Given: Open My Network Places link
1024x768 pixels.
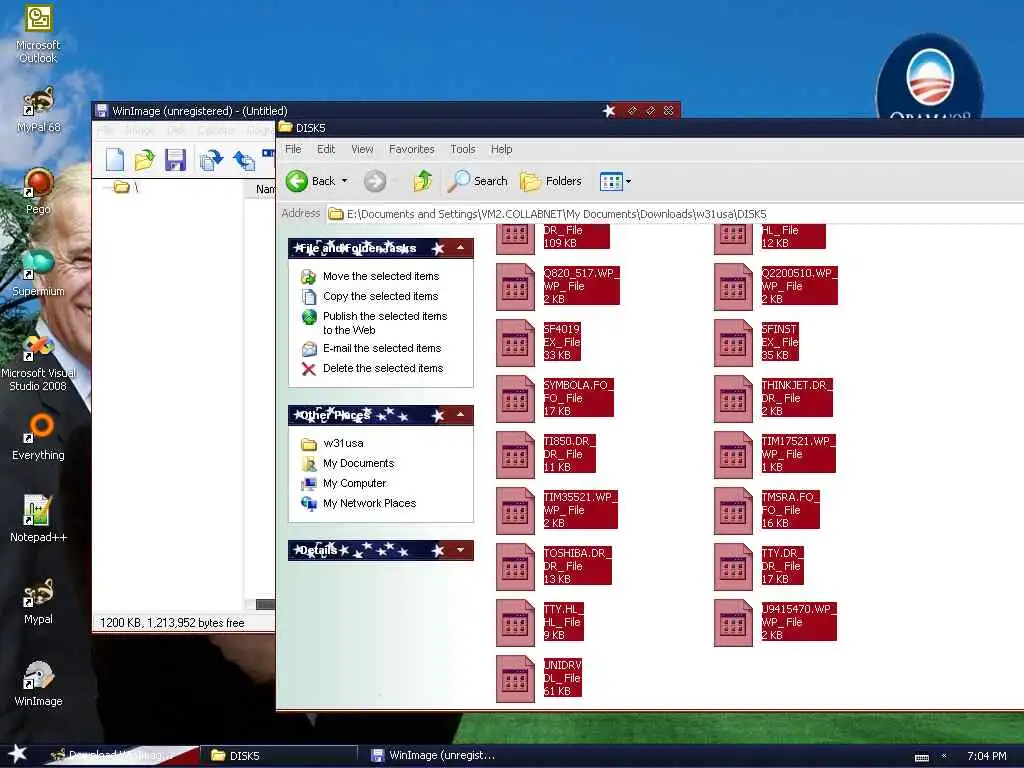Looking at the screenshot, I should tap(370, 504).
